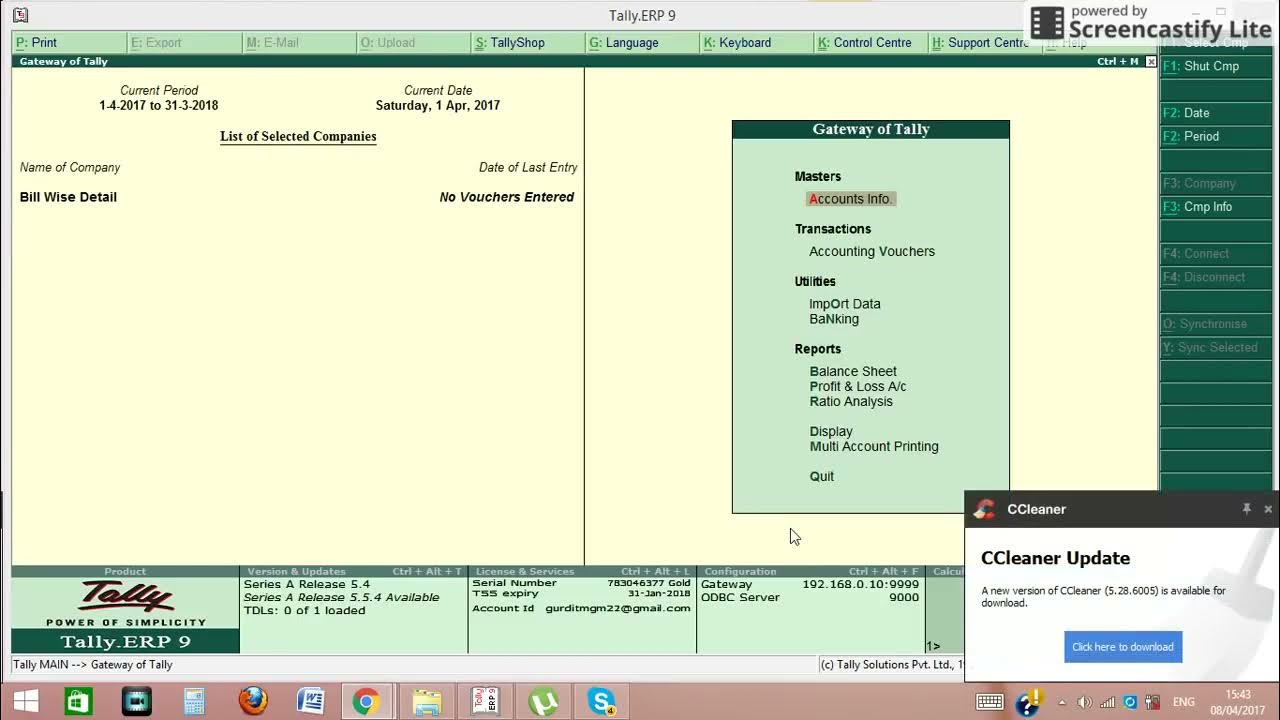Switch to Google Chrome in taskbar
1280x720 pixels.
click(x=366, y=702)
